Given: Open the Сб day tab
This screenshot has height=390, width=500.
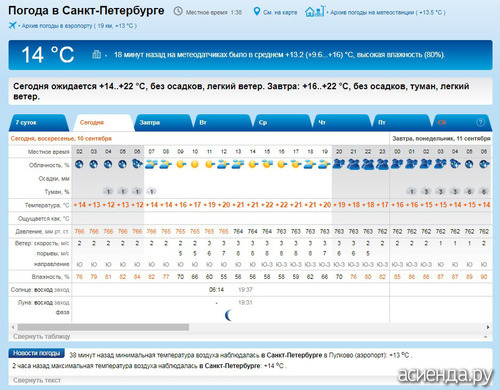Looking at the screenshot, I should point(461,123).
